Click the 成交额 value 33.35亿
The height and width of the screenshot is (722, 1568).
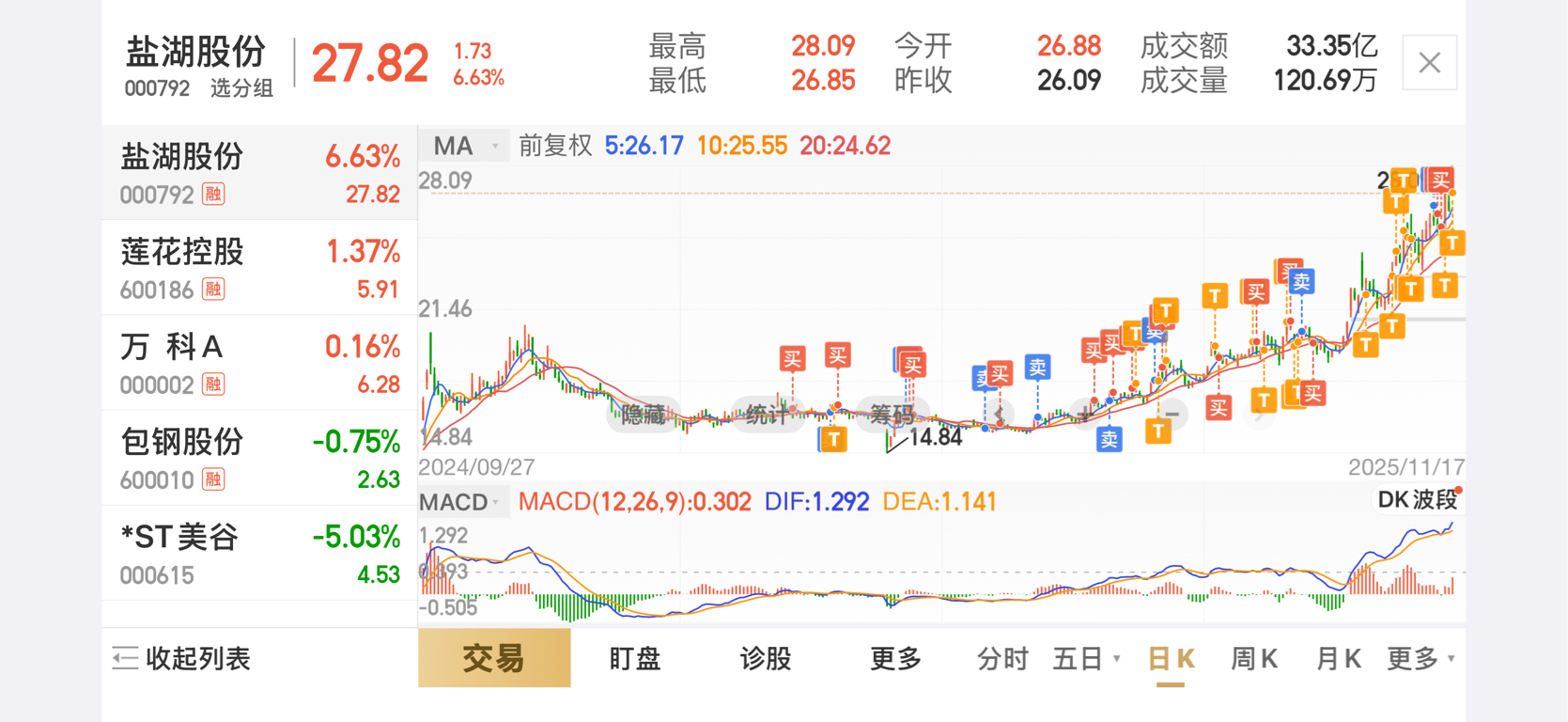(1331, 46)
